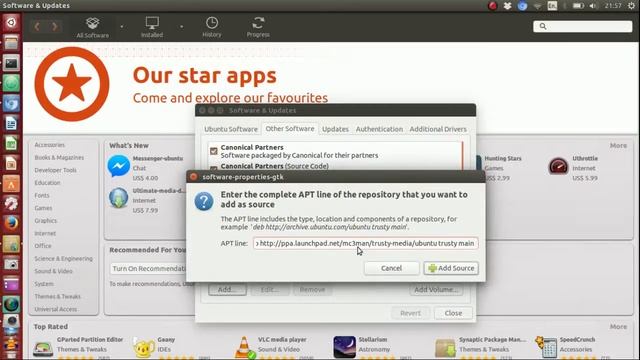The width and height of the screenshot is (640, 360).
Task: Click the Stellarium app icon
Action: point(344,347)
